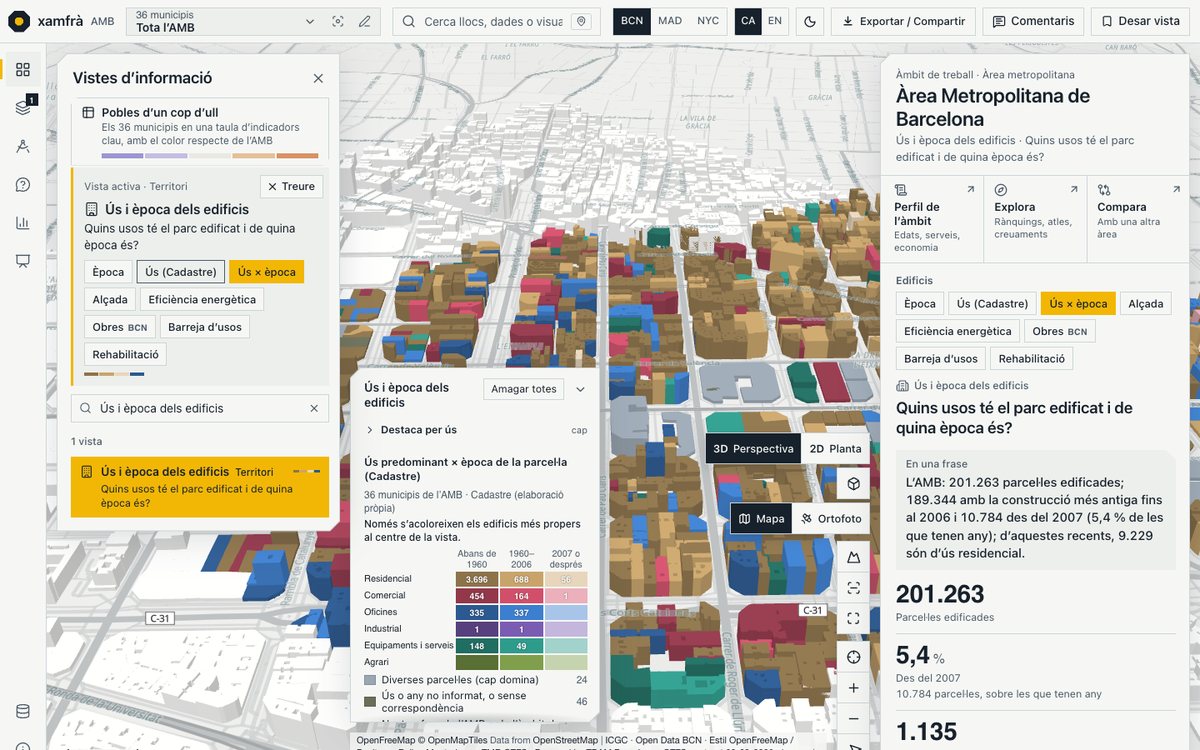Click the Cerca llocs search field

(493, 21)
